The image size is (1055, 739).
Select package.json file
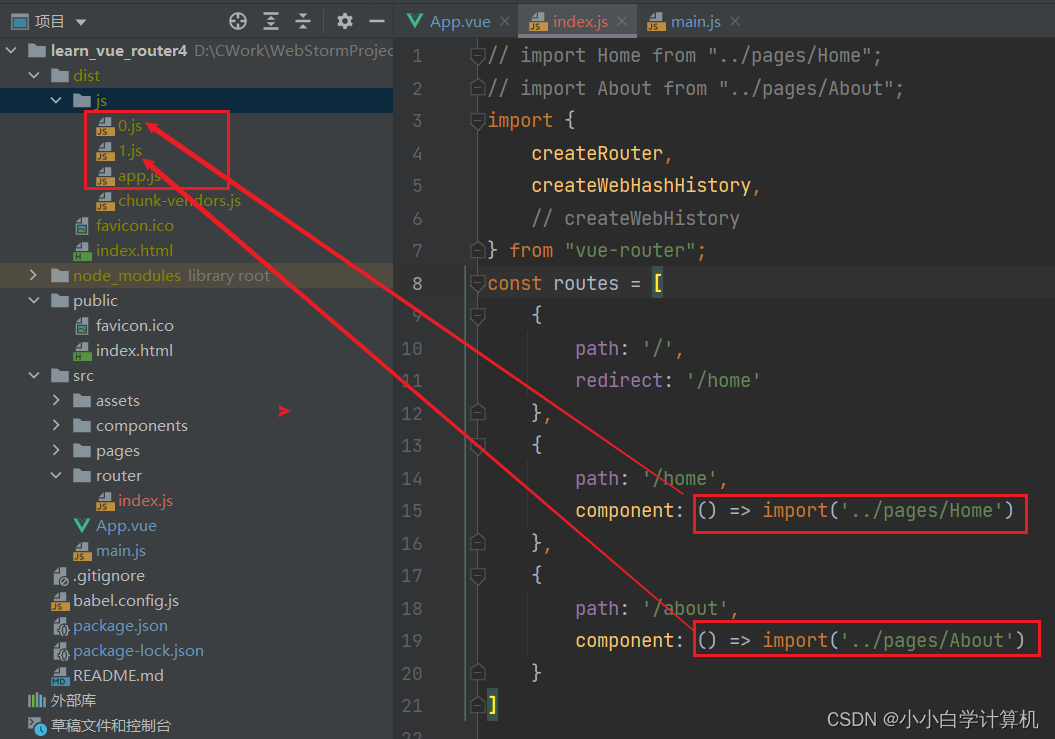[120, 626]
